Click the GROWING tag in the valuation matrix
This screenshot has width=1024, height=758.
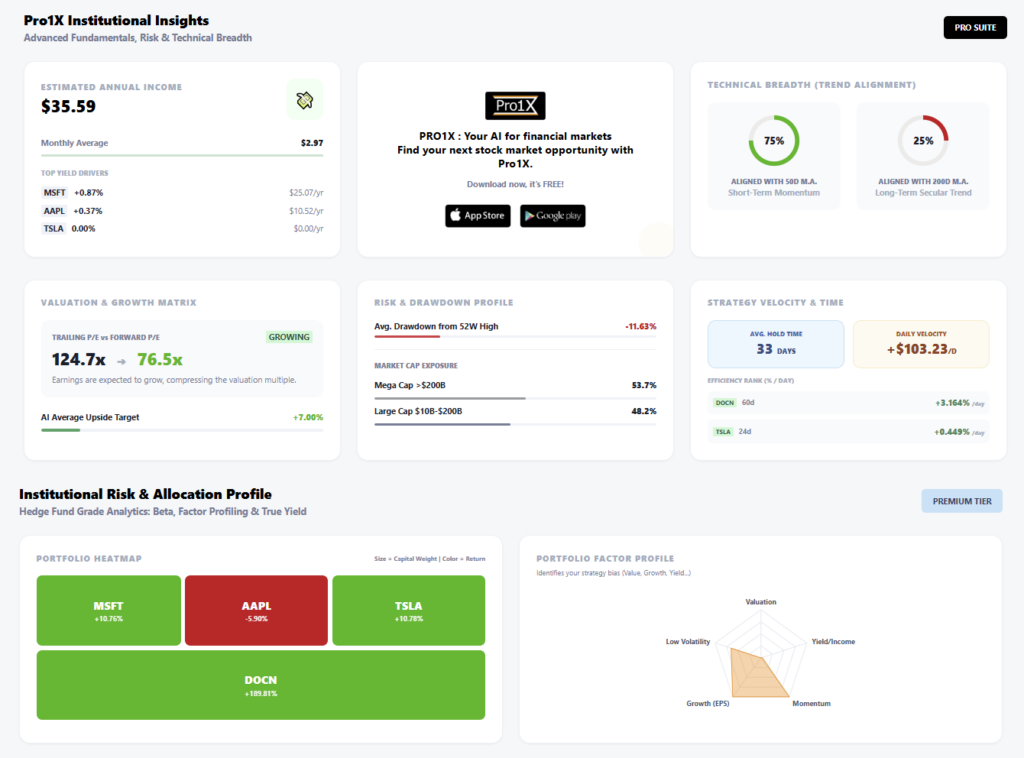click(x=289, y=337)
